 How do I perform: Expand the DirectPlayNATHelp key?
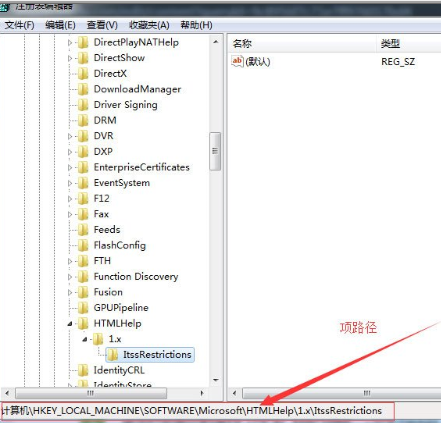tap(70, 42)
